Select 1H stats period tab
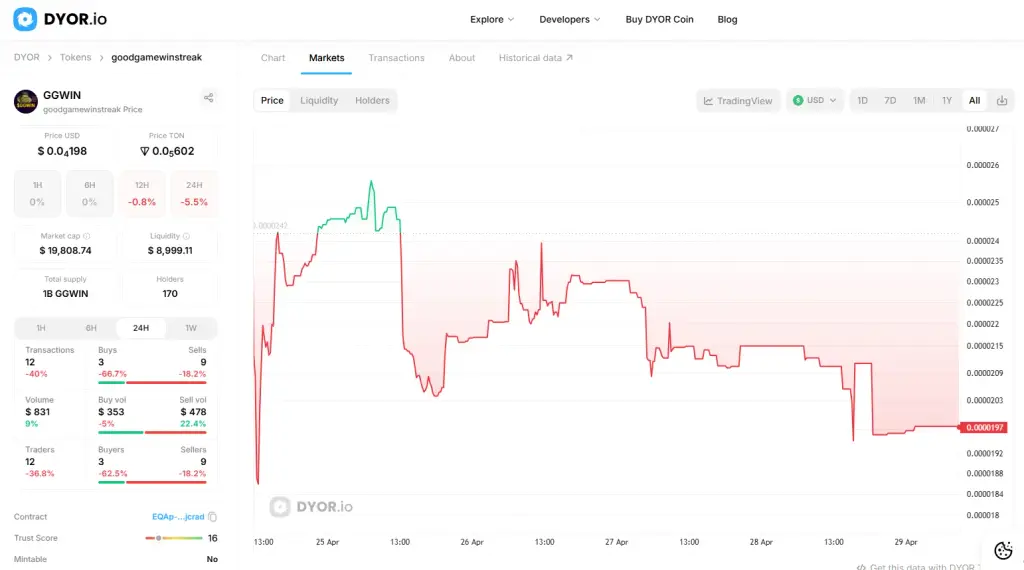This screenshot has height=570, width=1024. 40,328
